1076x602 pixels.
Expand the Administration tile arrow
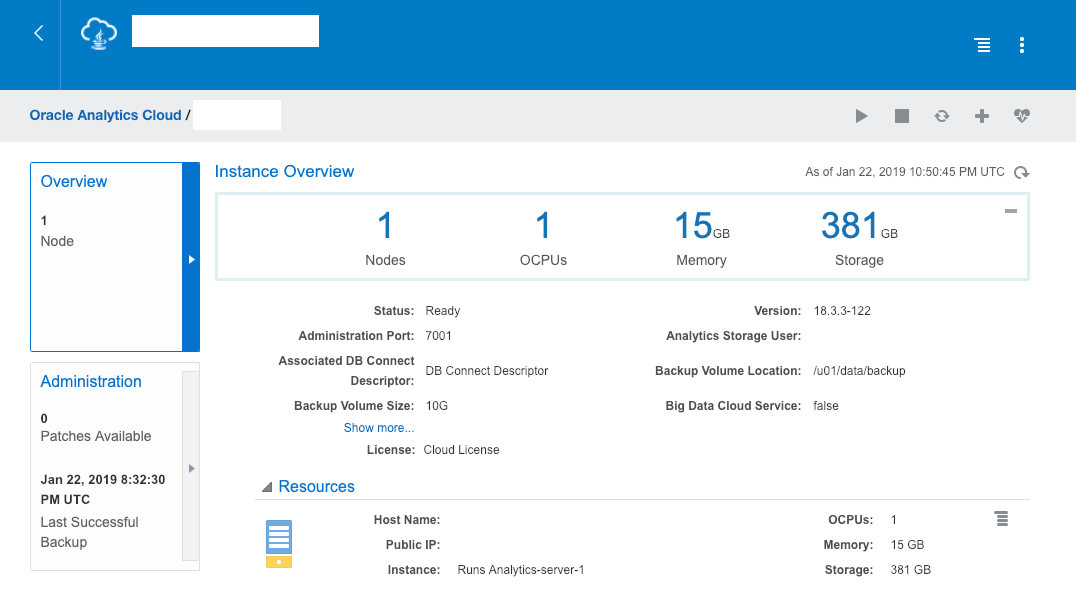[x=191, y=468]
